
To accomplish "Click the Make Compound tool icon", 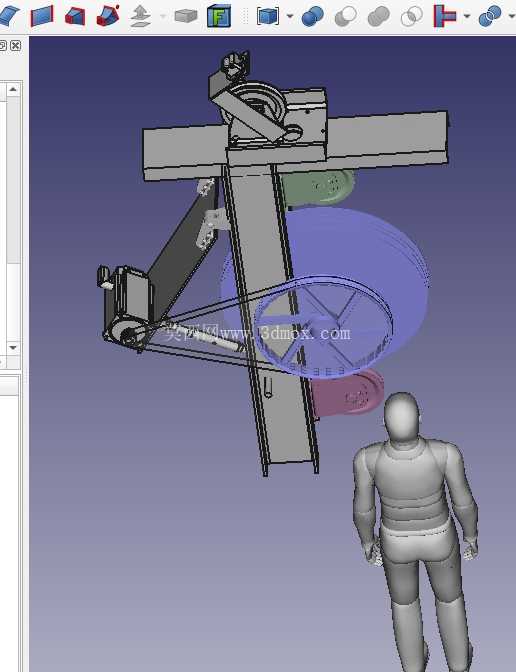I will [x=268, y=17].
